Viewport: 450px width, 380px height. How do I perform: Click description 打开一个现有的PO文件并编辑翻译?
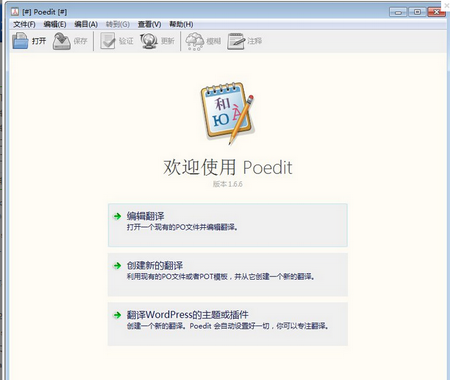(x=182, y=227)
